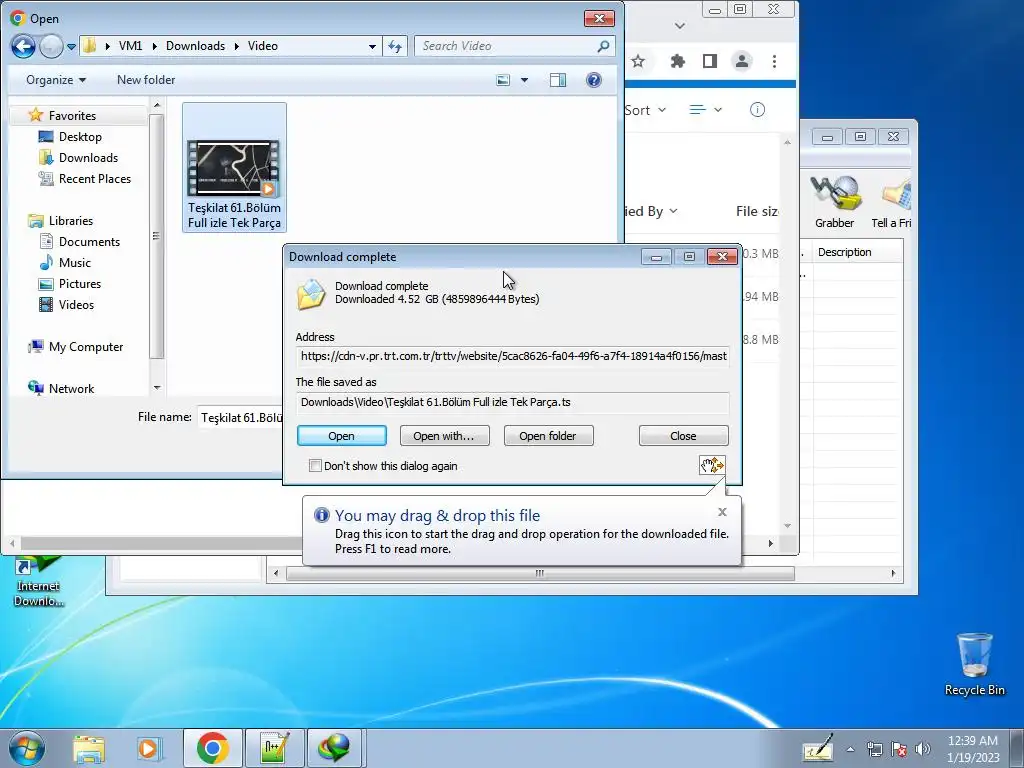Click the File size column header

[x=757, y=211]
